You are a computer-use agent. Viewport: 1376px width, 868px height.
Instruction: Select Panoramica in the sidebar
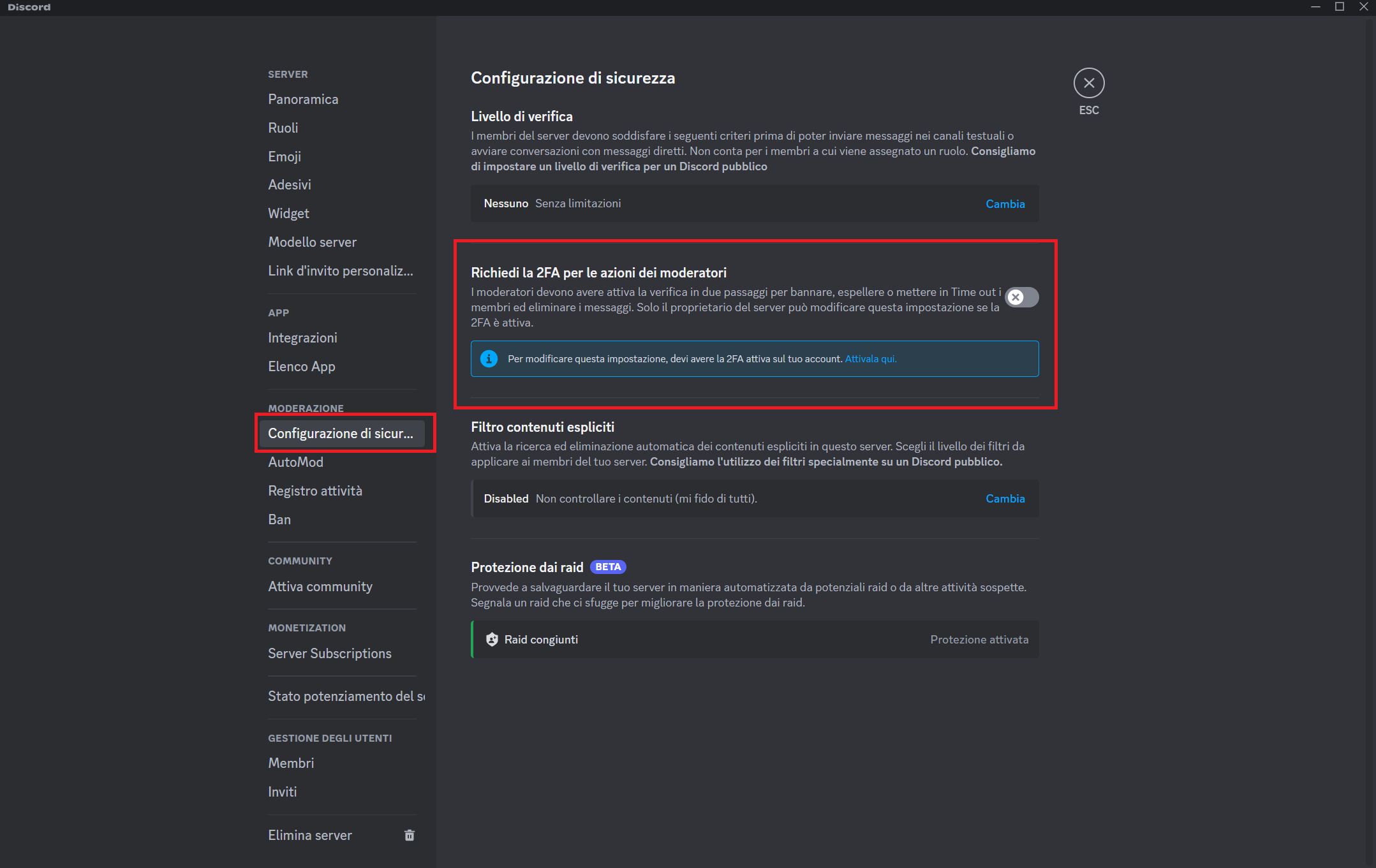pyautogui.click(x=303, y=99)
